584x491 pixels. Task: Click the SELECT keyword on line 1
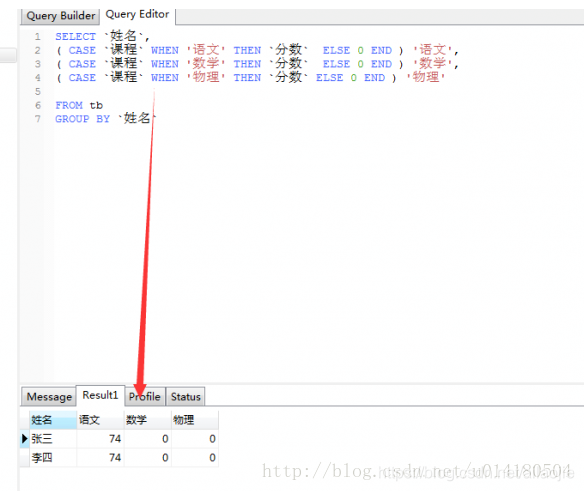point(75,37)
